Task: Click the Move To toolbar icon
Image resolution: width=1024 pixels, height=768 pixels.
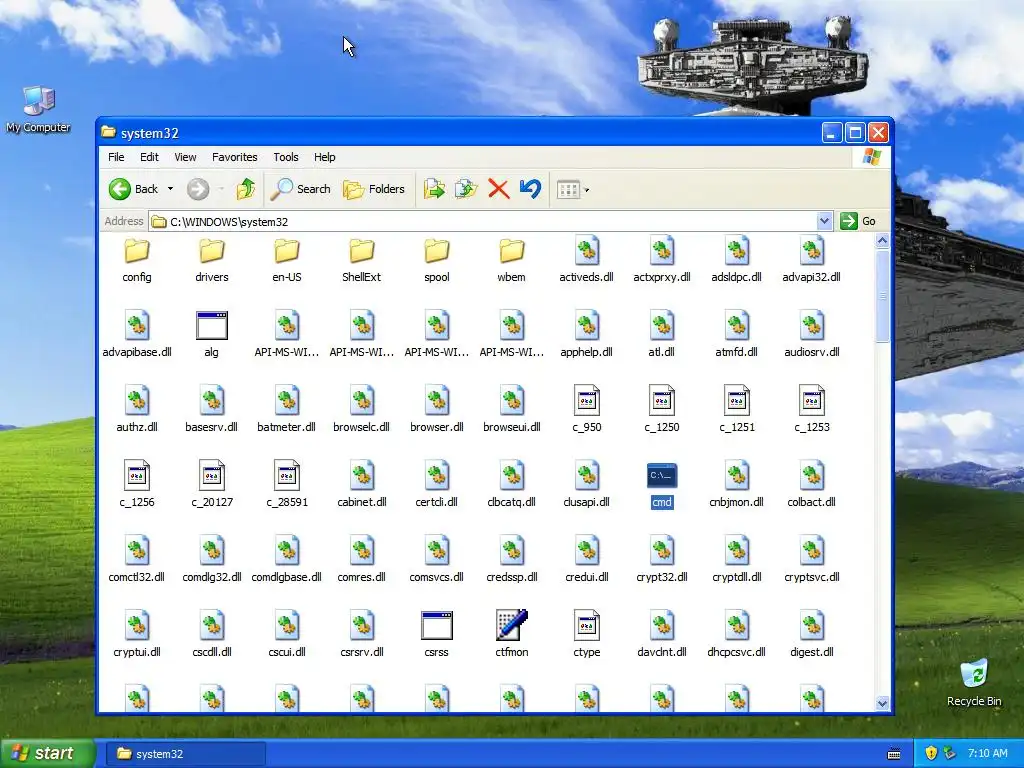Action: 434,189
